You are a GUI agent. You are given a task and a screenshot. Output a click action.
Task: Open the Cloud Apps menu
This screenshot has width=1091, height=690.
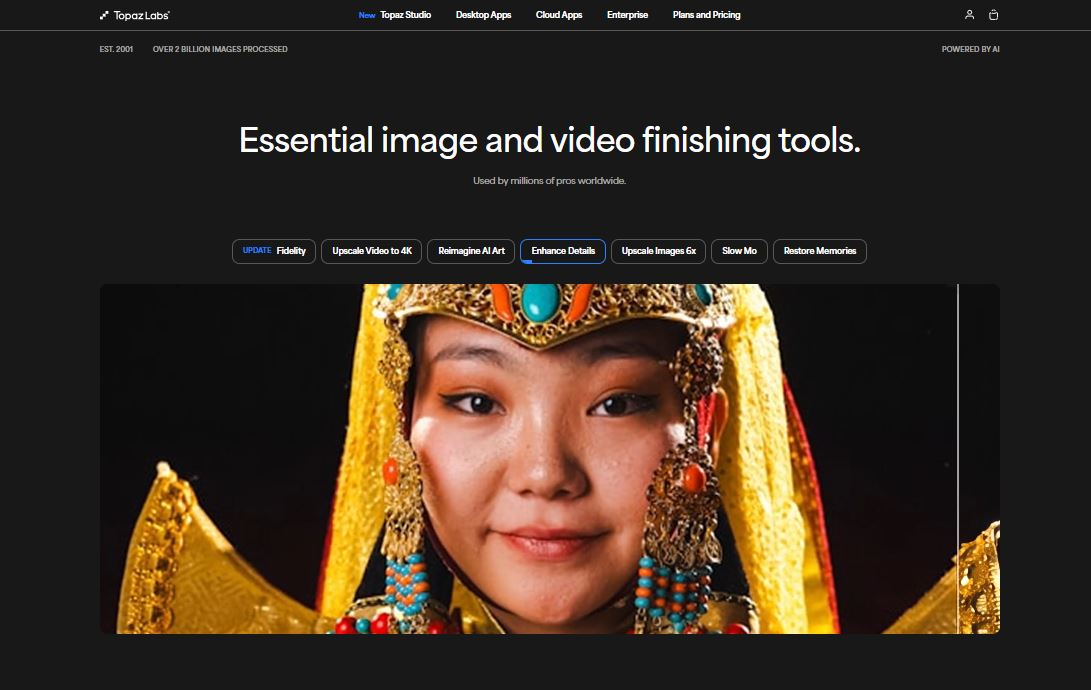coord(559,15)
